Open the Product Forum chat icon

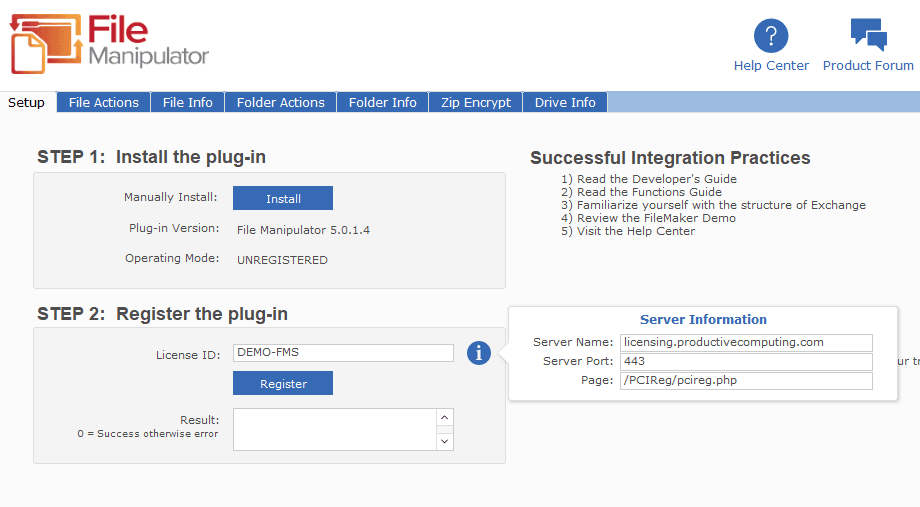pos(868,35)
